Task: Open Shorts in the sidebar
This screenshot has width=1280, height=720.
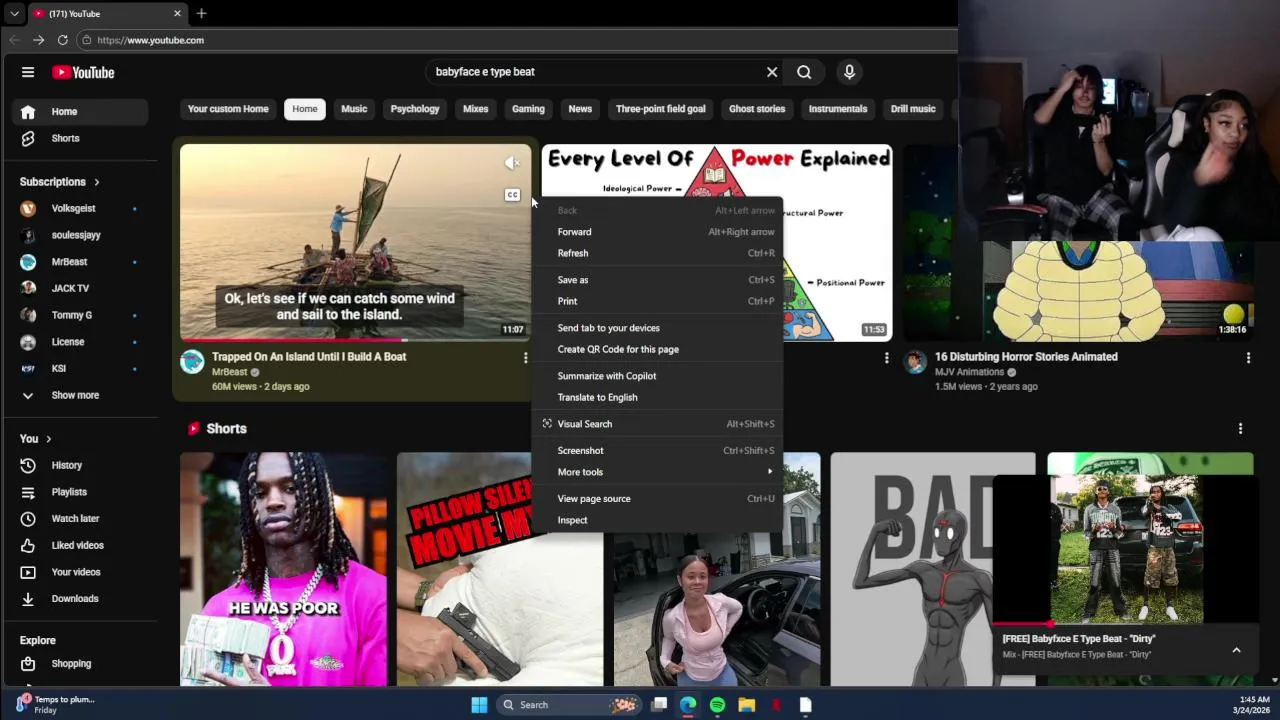Action: pos(80,138)
